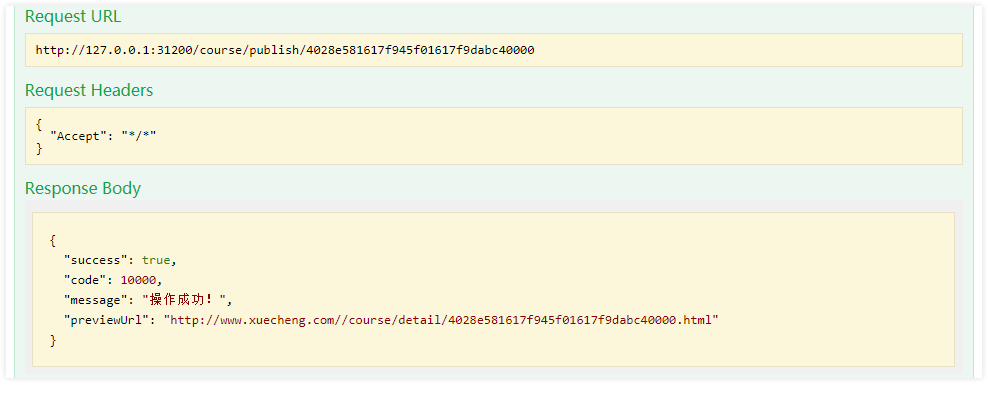
Task: Select the "success" key in response
Action: (96, 260)
